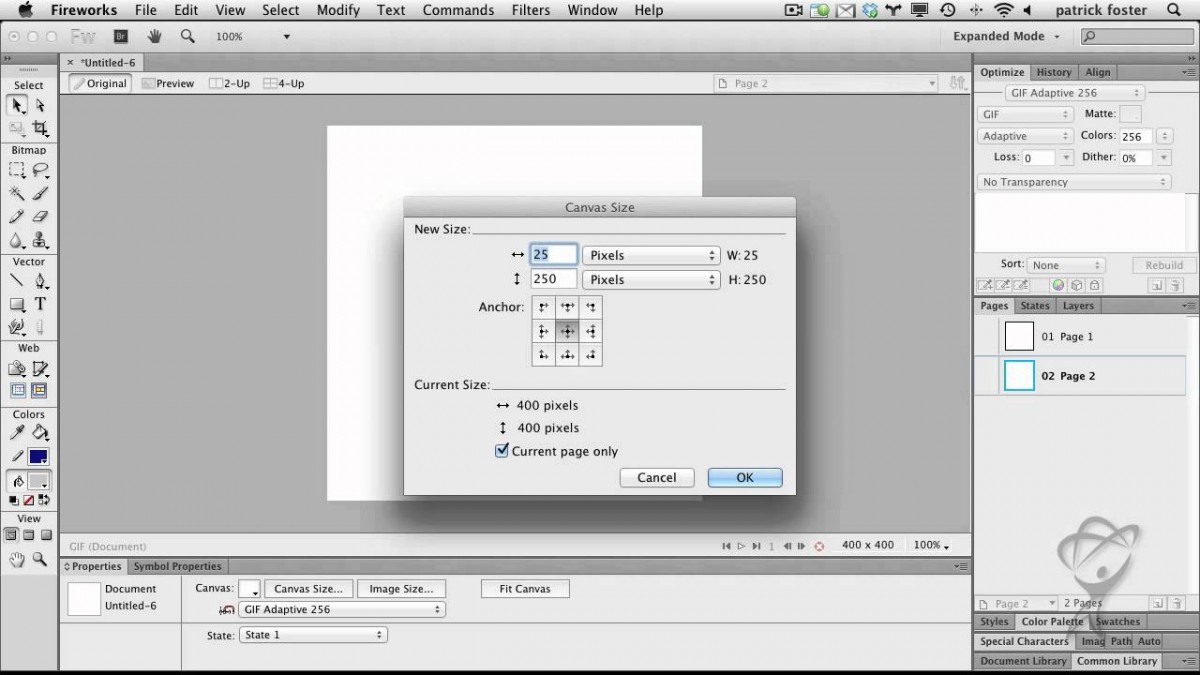Switch to the History tab
This screenshot has width=1200, height=675.
click(1053, 72)
